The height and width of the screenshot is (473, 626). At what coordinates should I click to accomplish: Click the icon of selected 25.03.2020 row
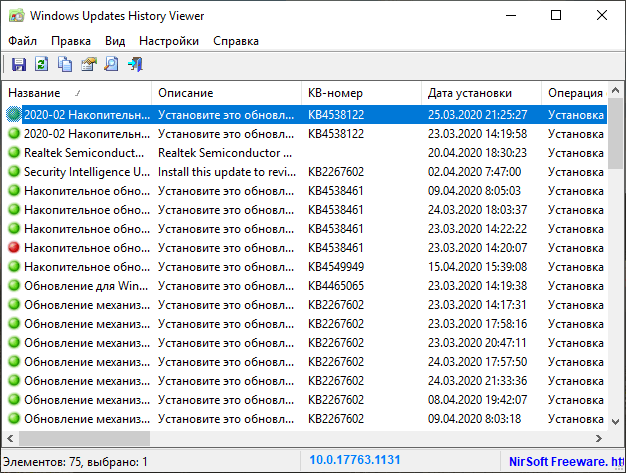pos(14,115)
